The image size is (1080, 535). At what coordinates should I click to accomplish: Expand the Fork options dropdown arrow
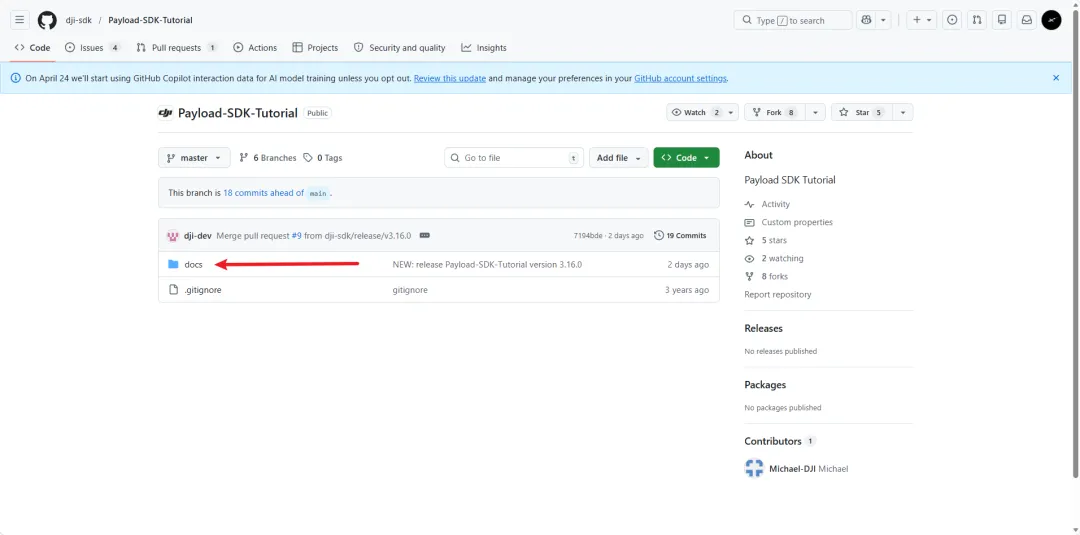click(x=816, y=112)
